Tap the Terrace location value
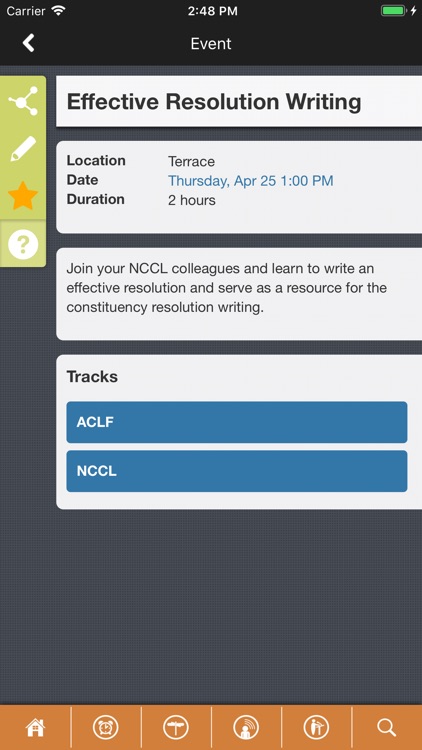The image size is (422, 750). click(191, 162)
